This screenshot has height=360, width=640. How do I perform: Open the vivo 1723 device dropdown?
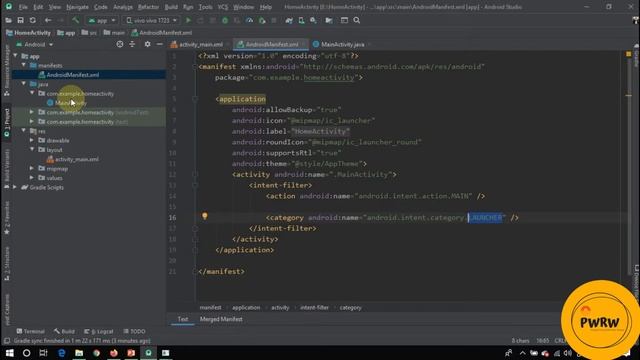(151, 20)
